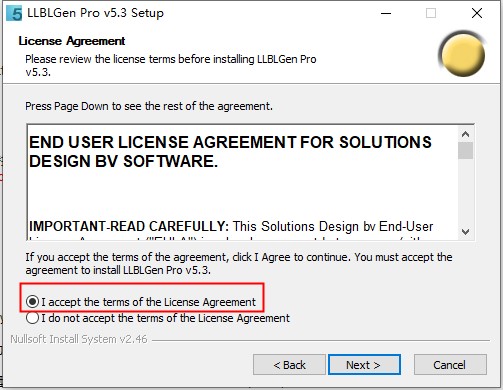Continue the installation with Next
Image resolution: width=503 pixels, height=390 pixels.
[x=364, y=365]
